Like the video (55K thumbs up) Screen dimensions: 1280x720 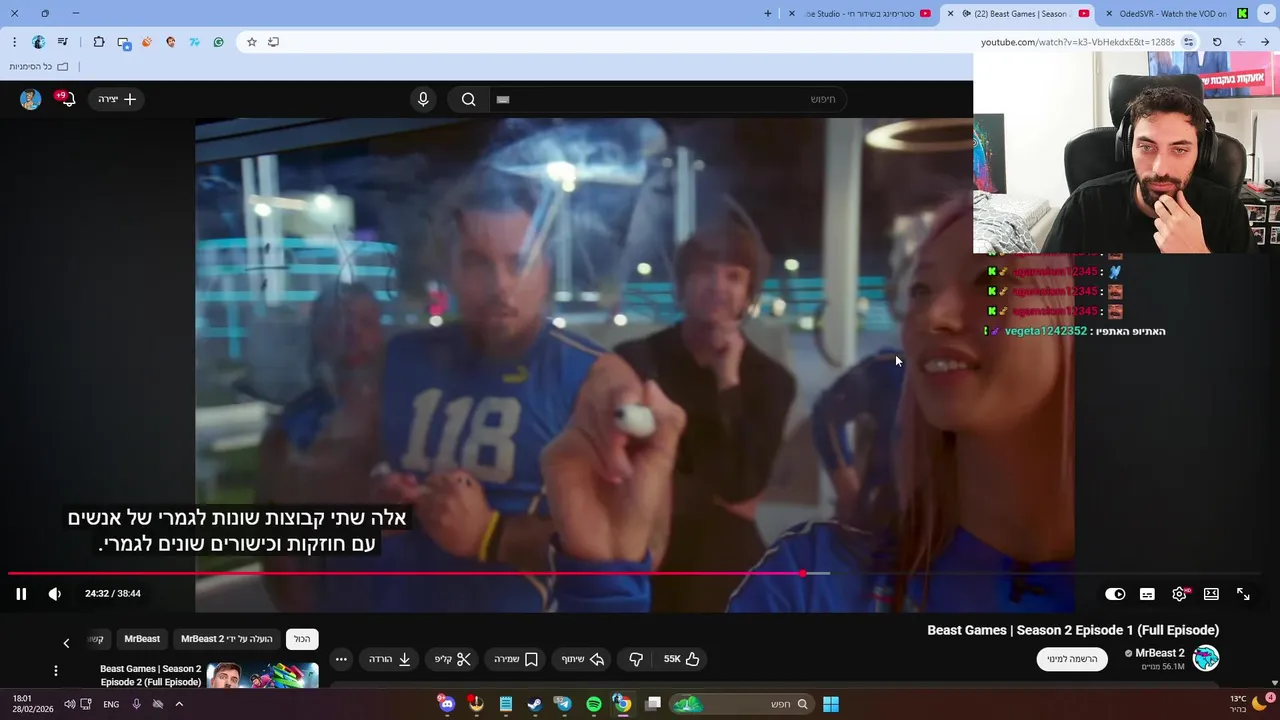coord(682,659)
